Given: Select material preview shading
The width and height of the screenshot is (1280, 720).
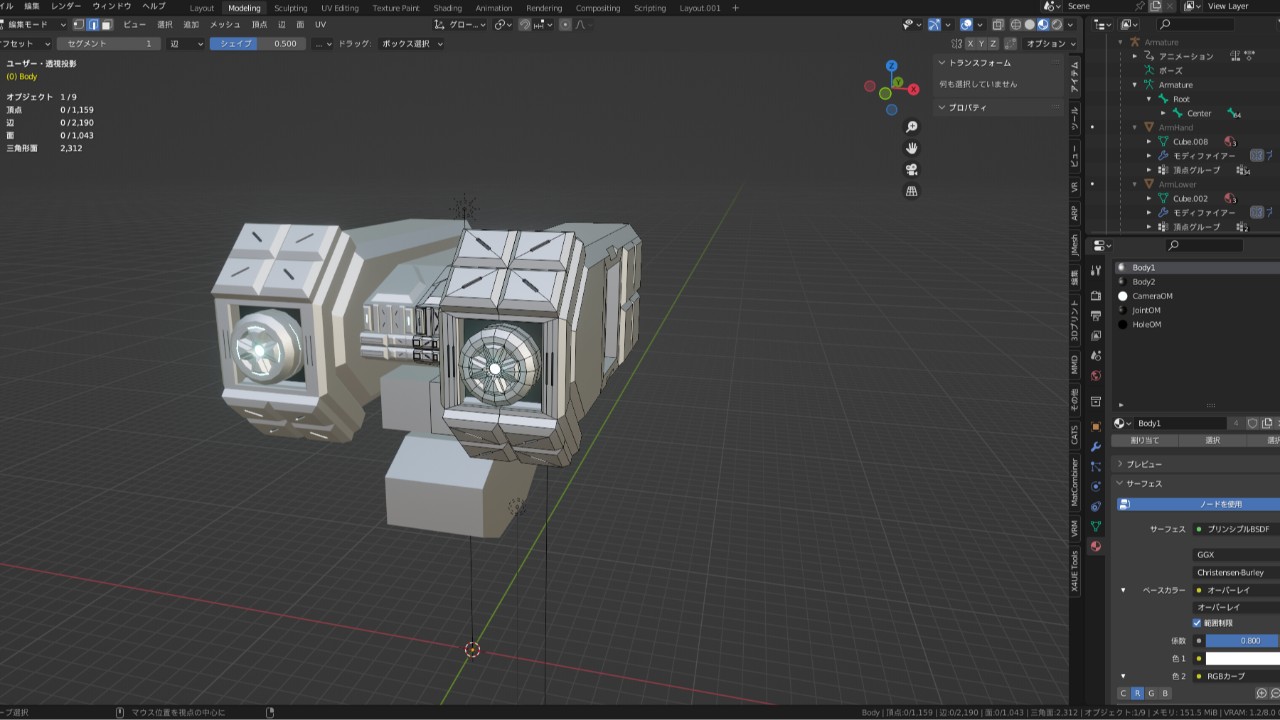Looking at the screenshot, I should [x=1043, y=25].
